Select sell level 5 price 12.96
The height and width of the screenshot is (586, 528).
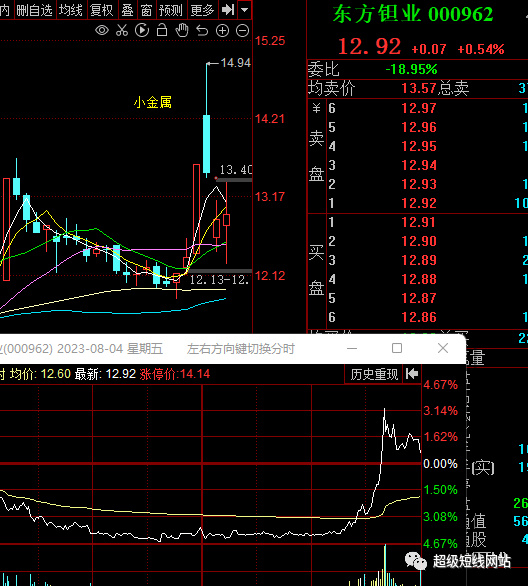tap(419, 127)
